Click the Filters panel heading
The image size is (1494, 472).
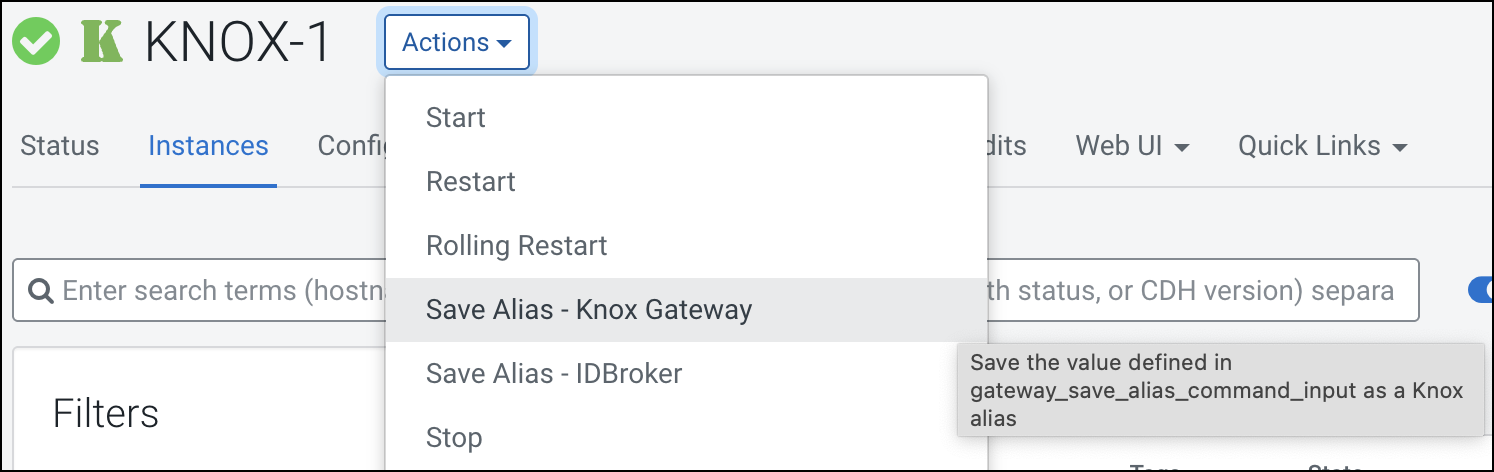[106, 412]
